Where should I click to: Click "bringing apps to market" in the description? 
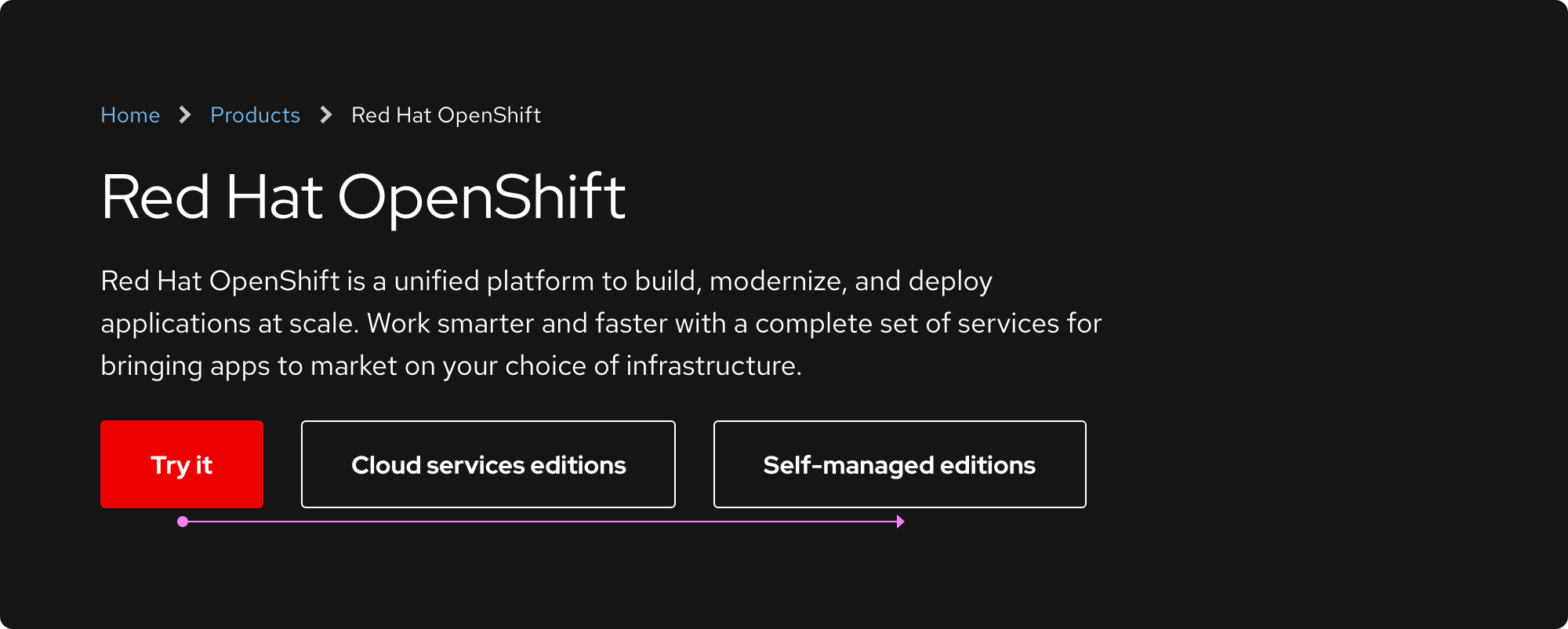coord(249,365)
